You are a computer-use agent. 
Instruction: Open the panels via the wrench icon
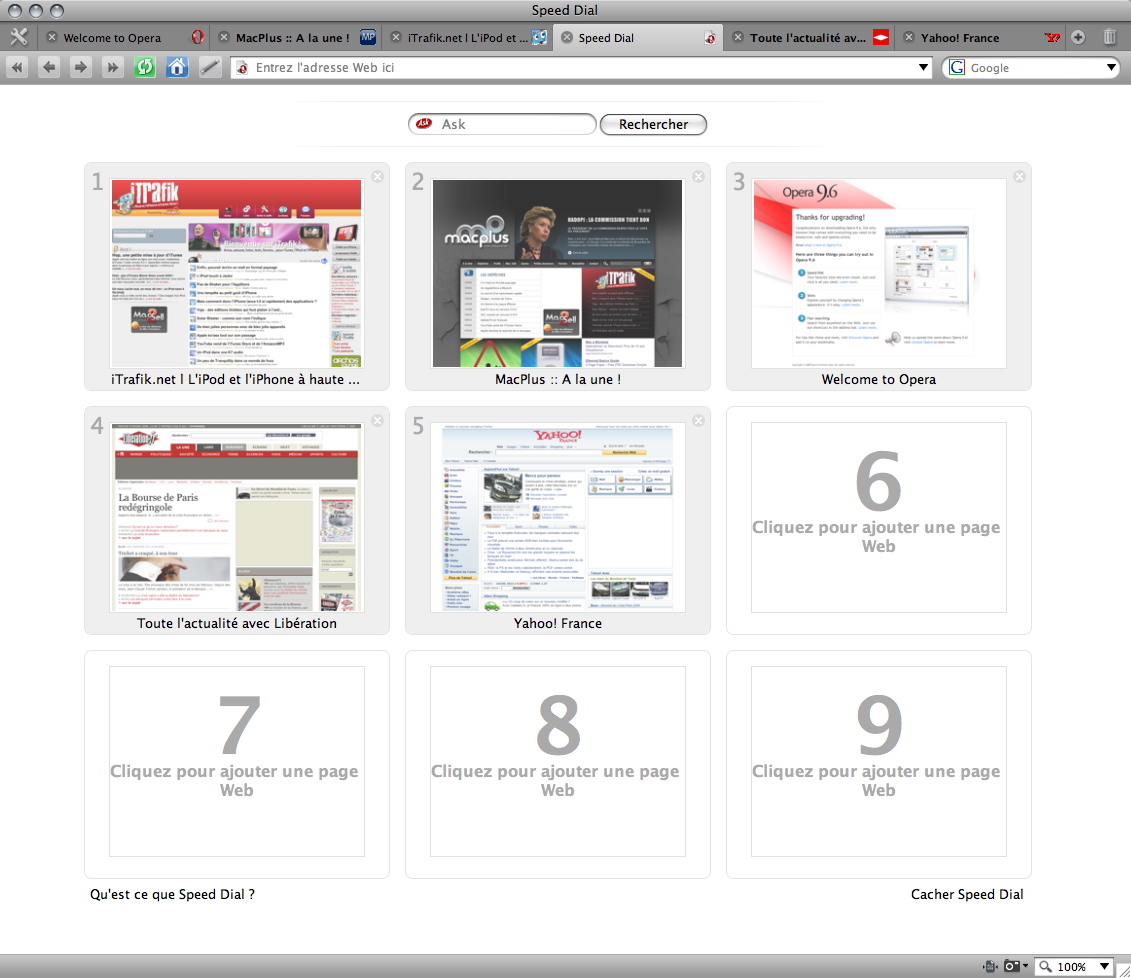click(x=19, y=37)
